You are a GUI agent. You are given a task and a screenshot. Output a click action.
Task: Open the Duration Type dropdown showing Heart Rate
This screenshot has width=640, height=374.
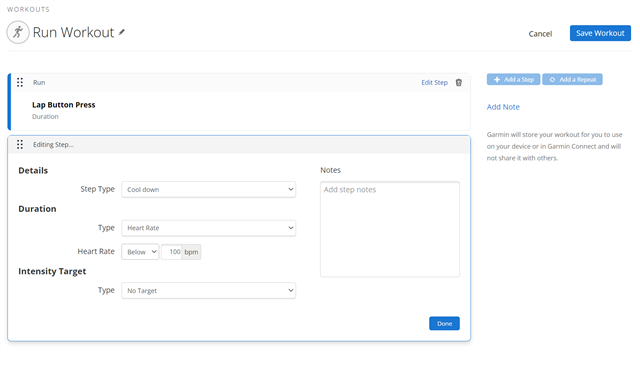pyautogui.click(x=209, y=228)
